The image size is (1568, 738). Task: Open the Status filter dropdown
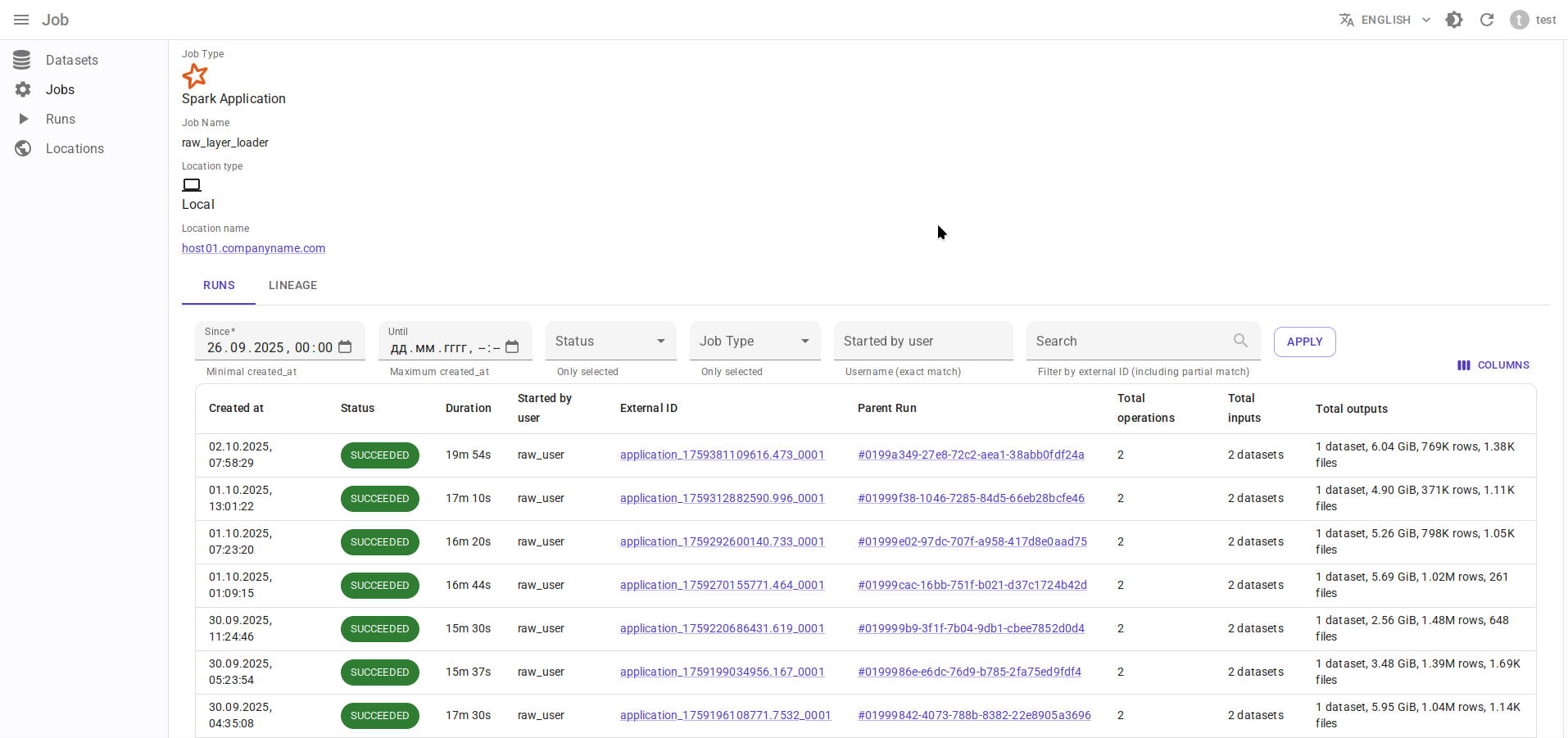click(x=611, y=341)
